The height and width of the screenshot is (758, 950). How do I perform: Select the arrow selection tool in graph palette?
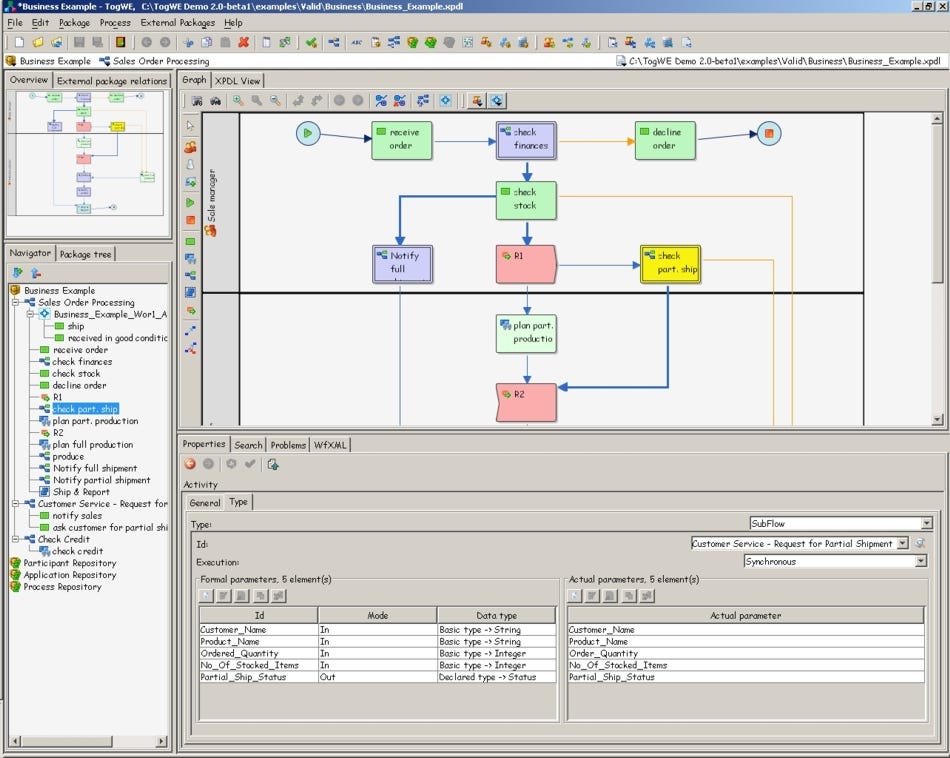pos(189,123)
